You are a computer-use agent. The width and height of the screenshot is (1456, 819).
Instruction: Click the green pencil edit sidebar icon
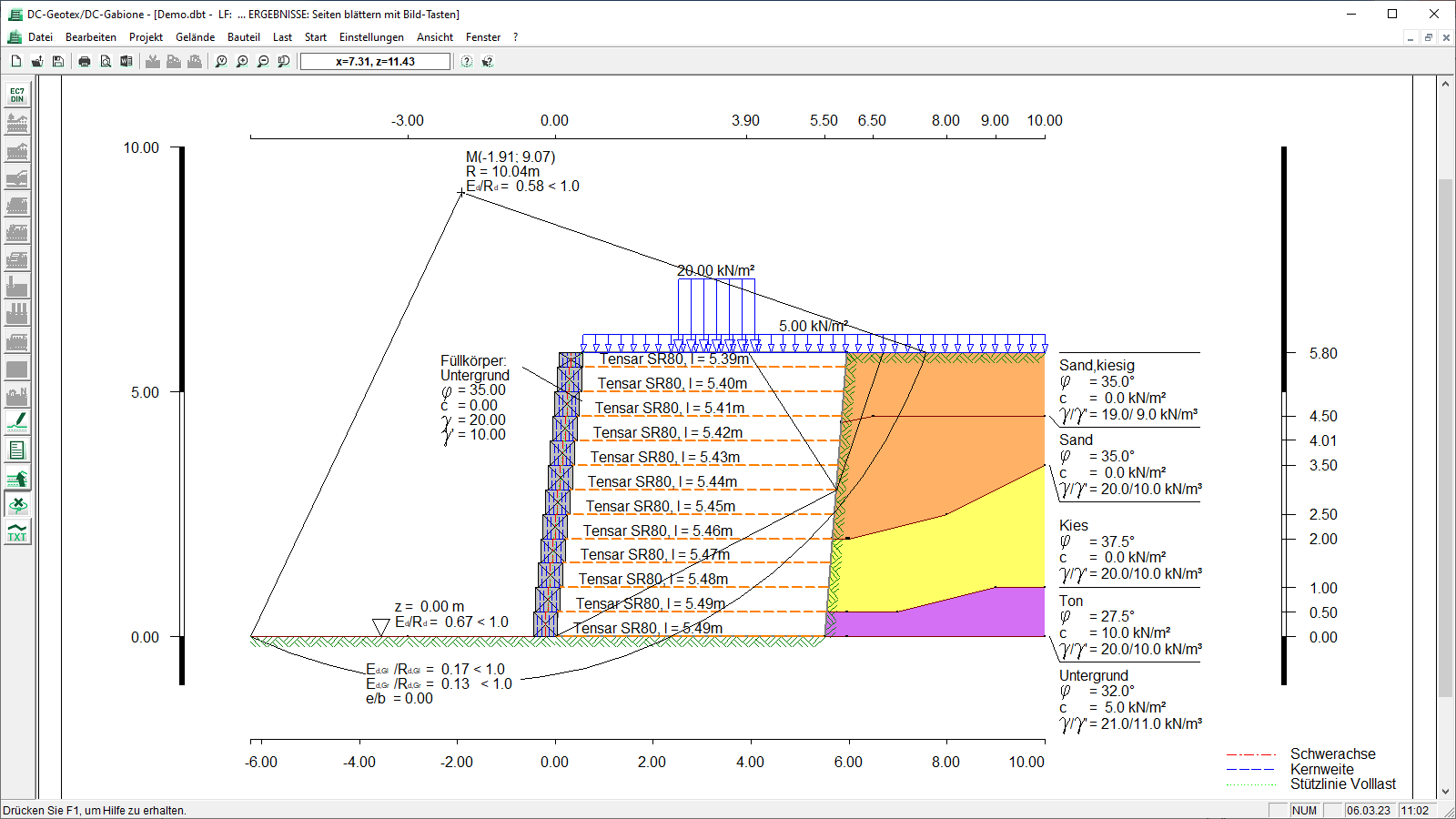click(x=17, y=422)
